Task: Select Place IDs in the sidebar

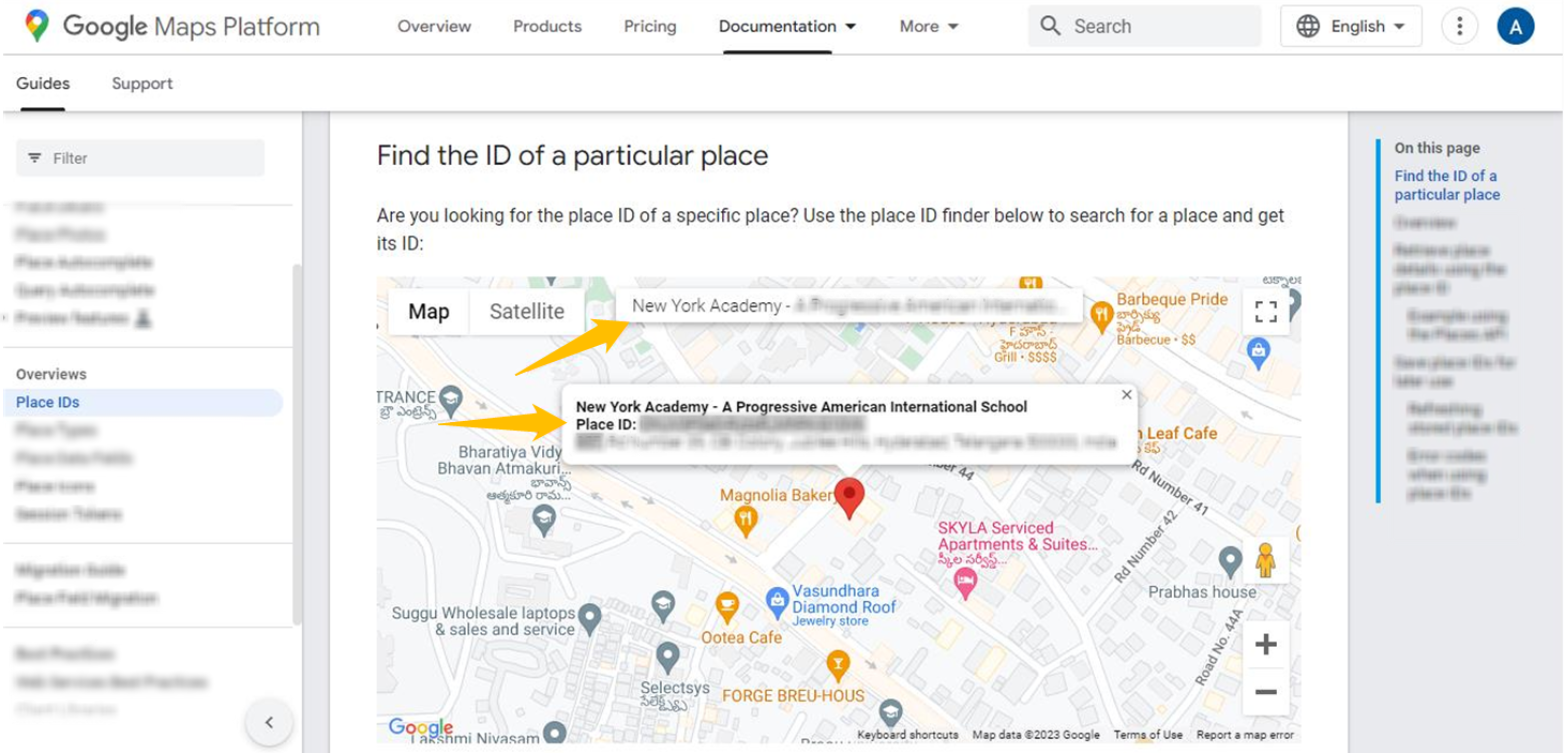Action: click(x=143, y=402)
